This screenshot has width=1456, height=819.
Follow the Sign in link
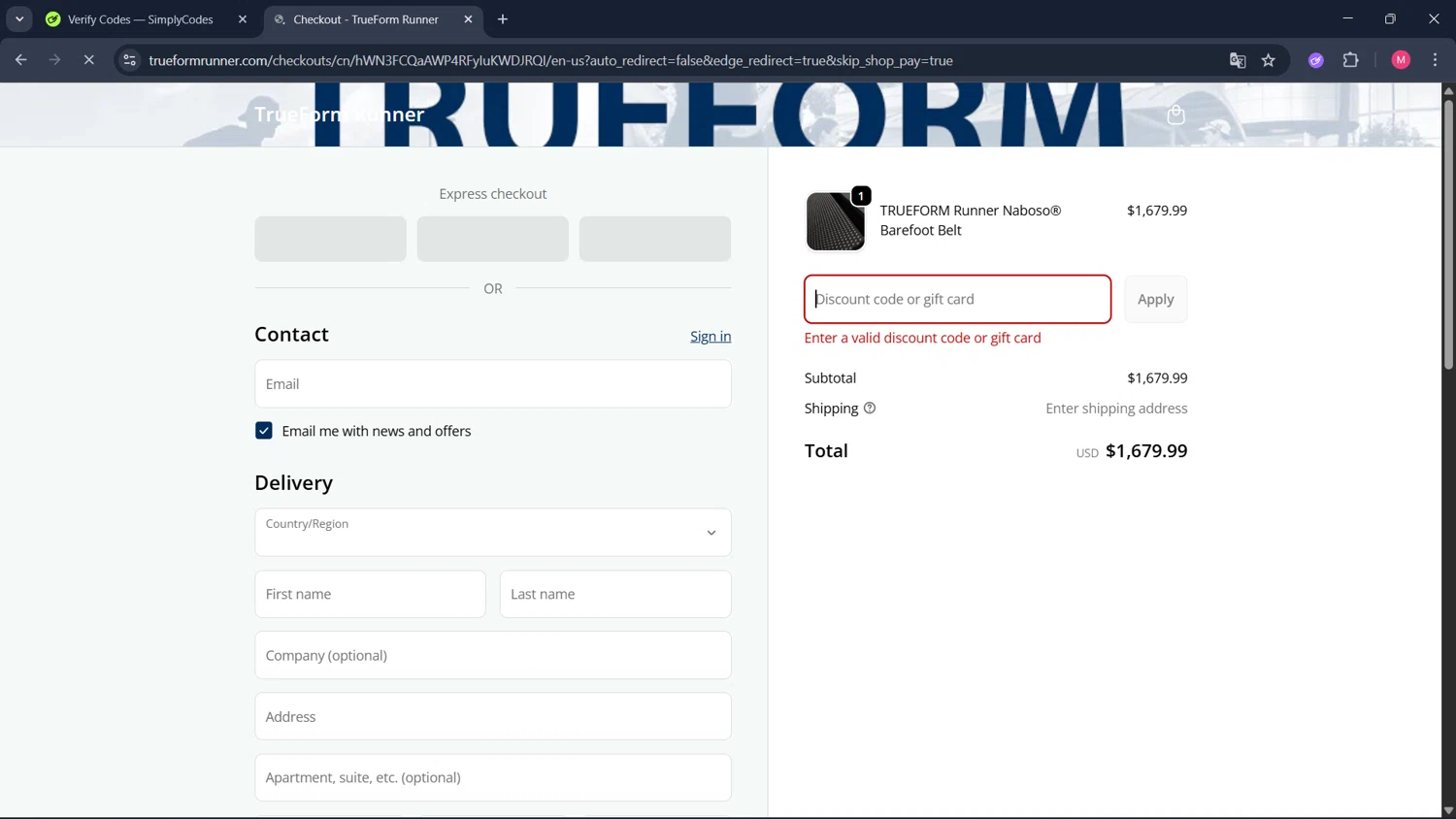click(x=711, y=337)
